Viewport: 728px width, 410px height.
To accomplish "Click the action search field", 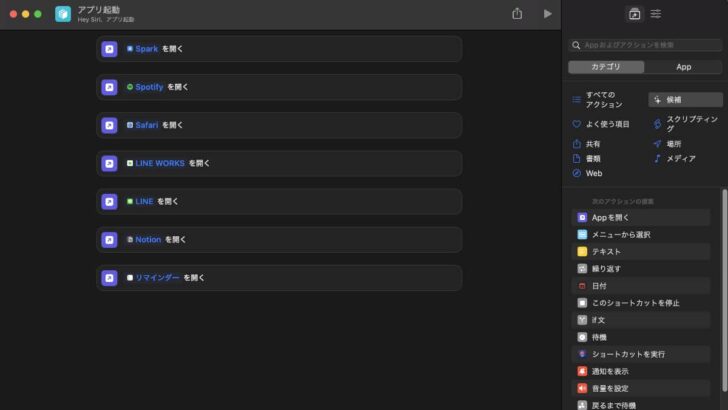I will (x=645, y=45).
